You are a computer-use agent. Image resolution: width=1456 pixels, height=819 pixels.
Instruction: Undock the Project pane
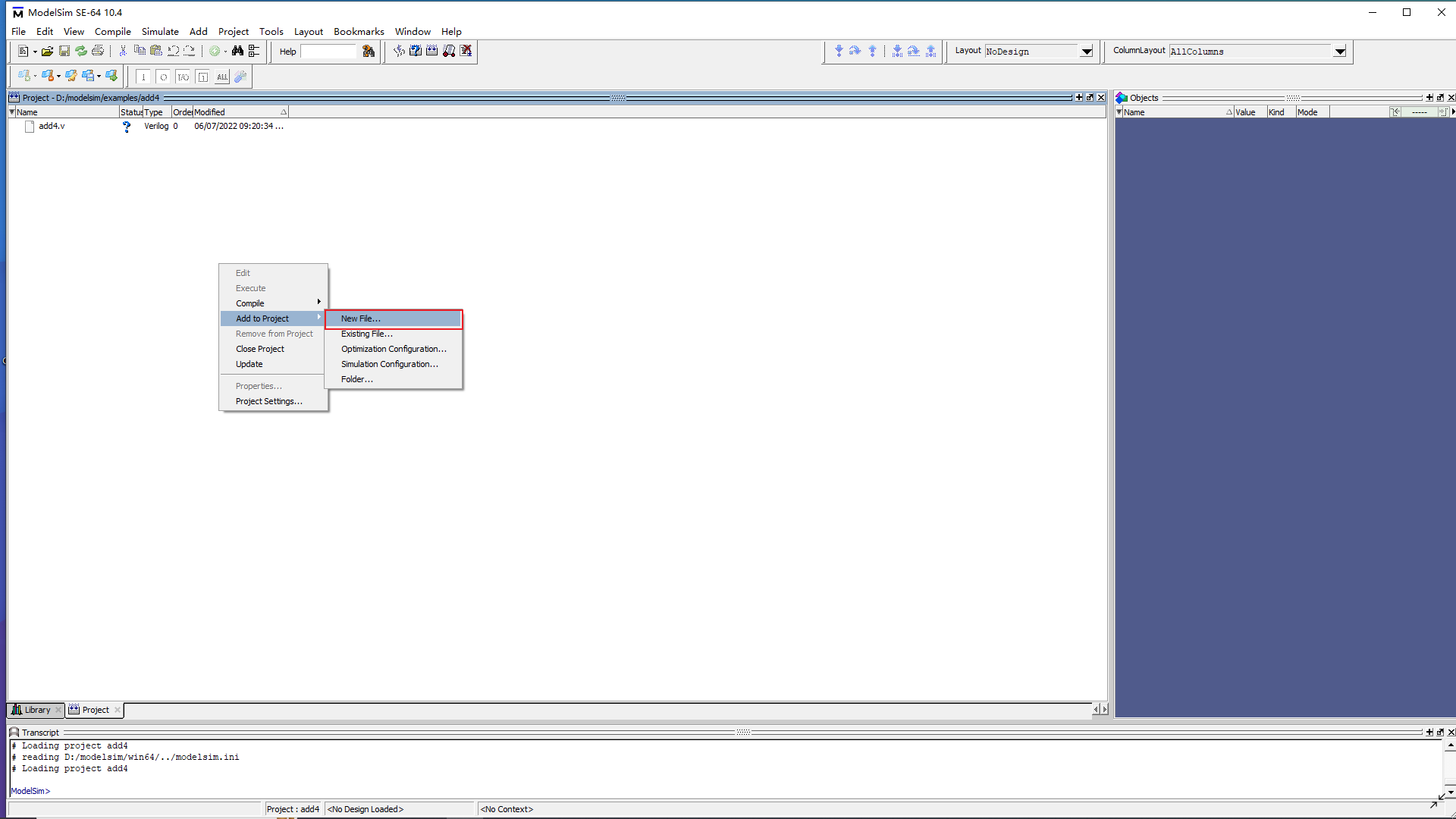click(1090, 97)
